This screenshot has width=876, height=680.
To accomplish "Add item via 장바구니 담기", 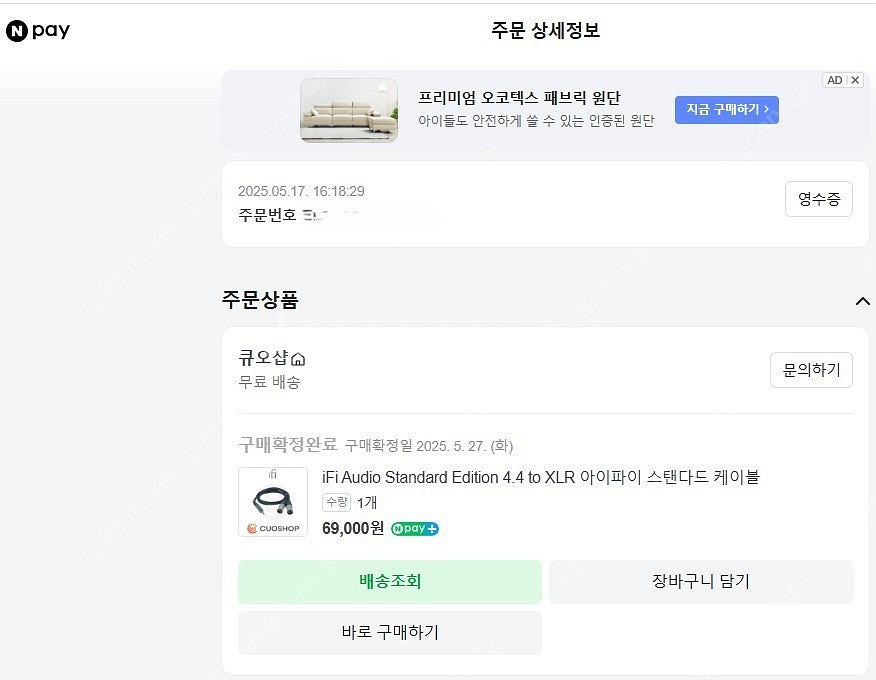I will (x=700, y=581).
